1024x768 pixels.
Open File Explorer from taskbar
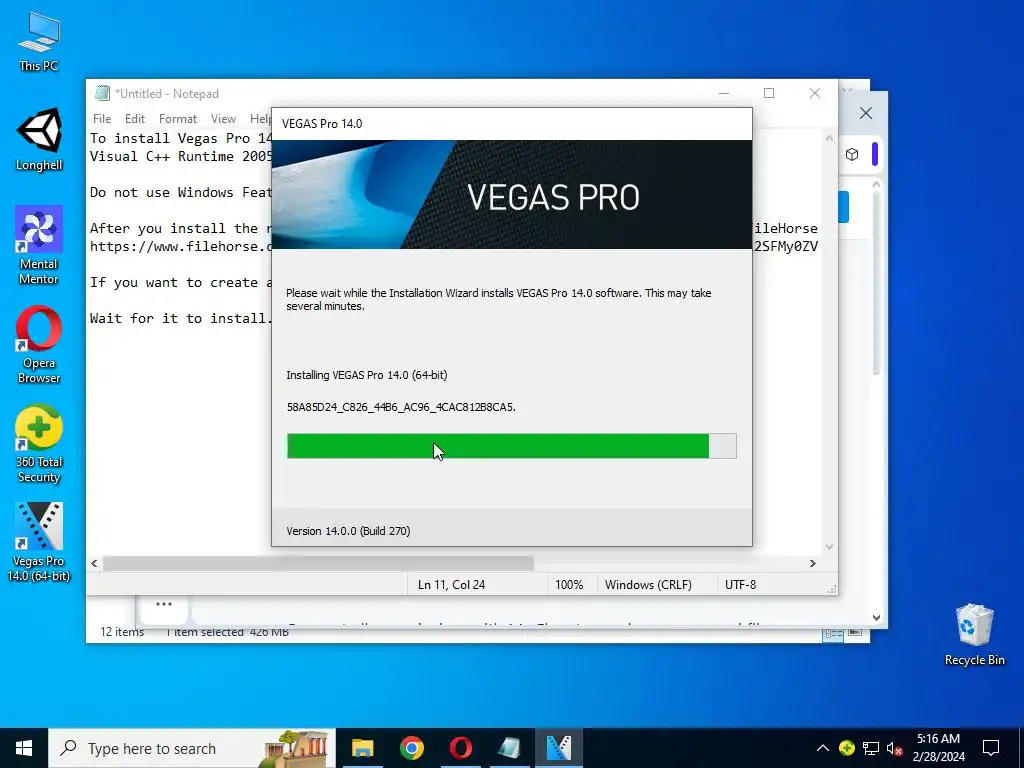362,748
